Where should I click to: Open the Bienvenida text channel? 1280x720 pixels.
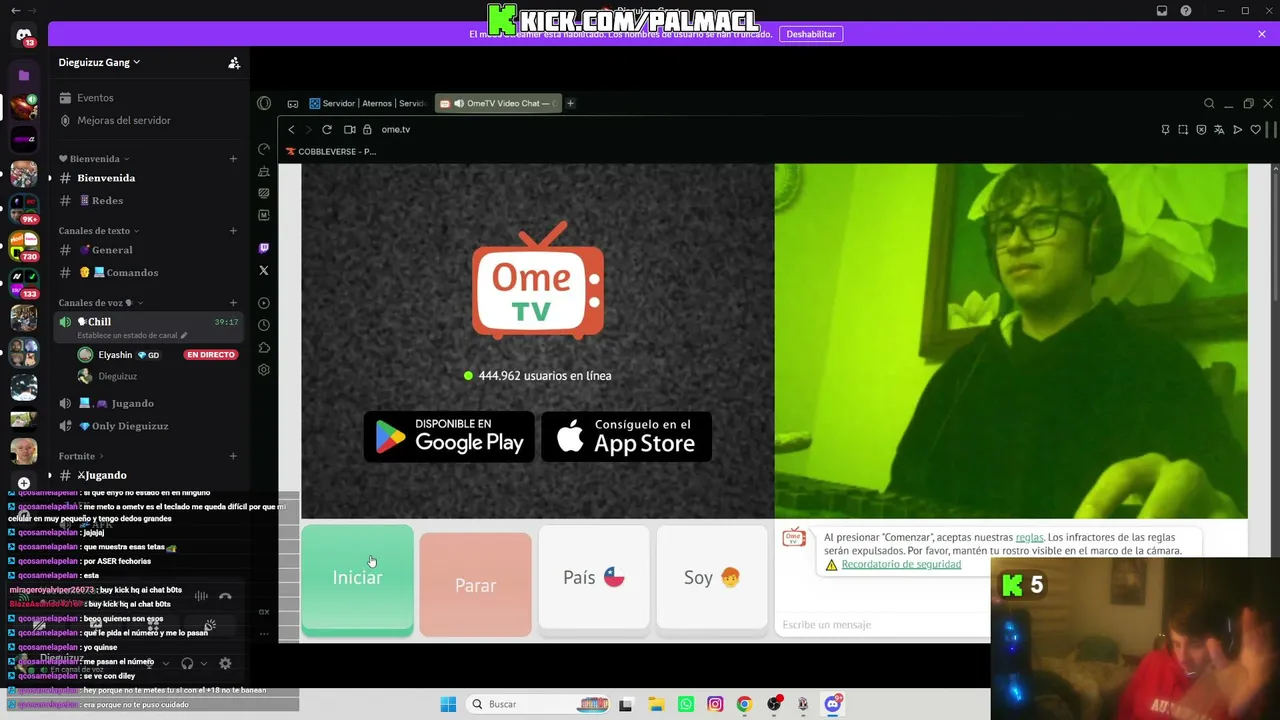(106, 178)
